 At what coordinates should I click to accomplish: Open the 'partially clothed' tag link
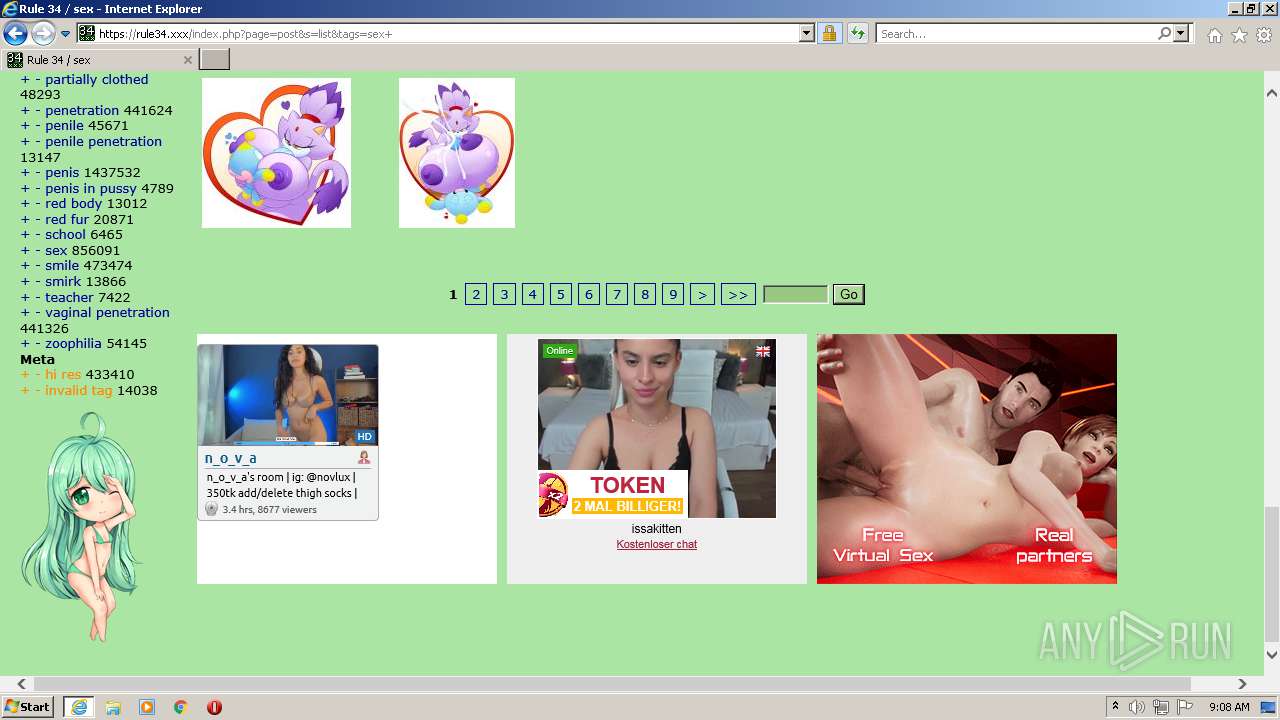[x=96, y=79]
